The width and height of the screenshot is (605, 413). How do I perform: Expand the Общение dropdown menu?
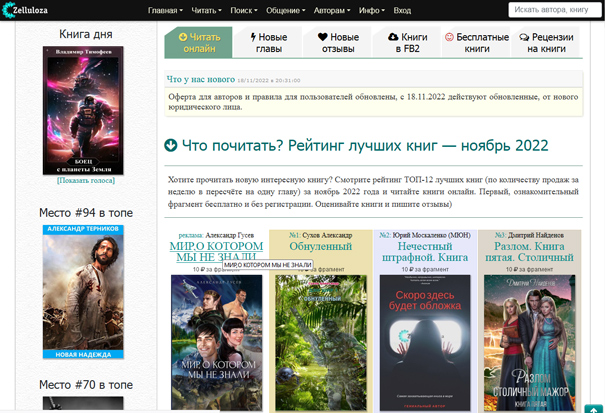pos(286,10)
